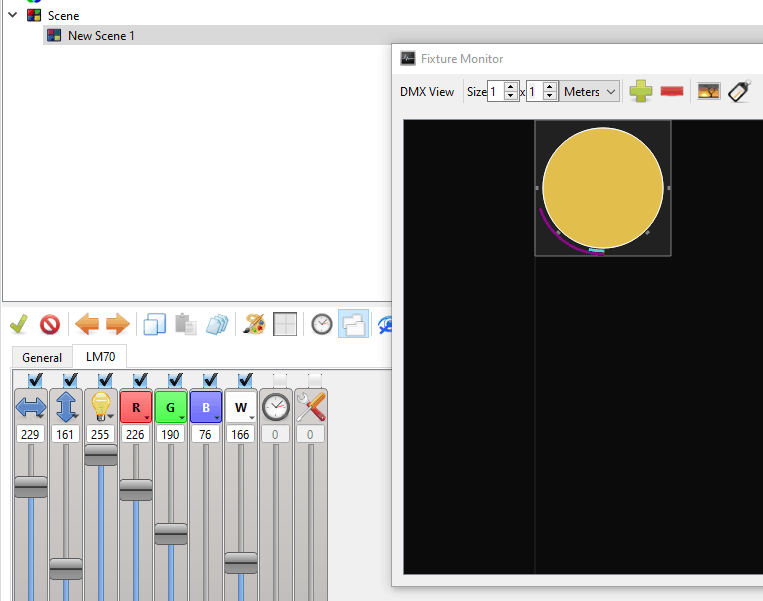763x601 pixels.
Task: Toggle fixture labels tag icon
Action: pyautogui.click(x=740, y=91)
